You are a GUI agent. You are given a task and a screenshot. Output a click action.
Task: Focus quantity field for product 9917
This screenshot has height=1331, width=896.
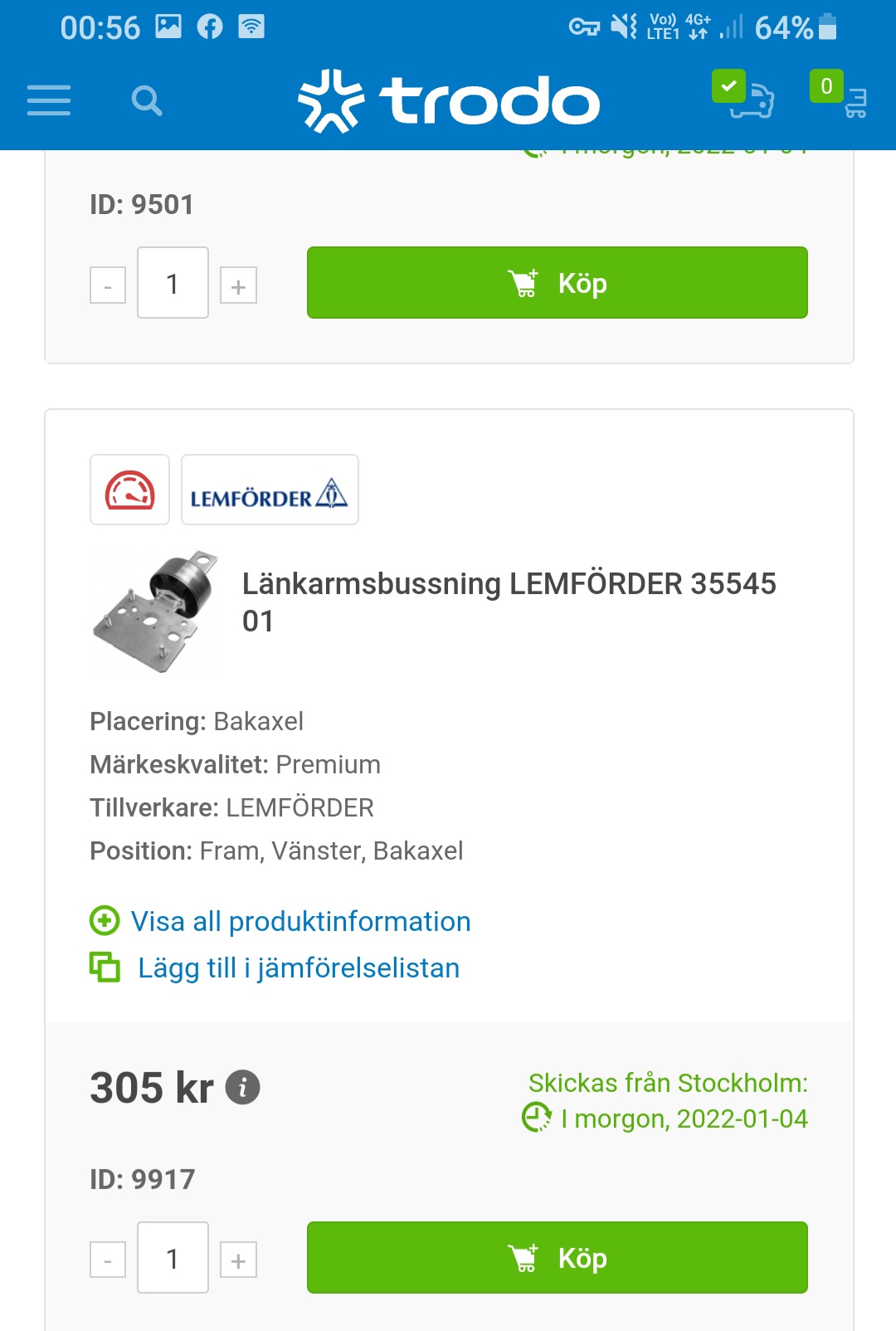tap(173, 1258)
